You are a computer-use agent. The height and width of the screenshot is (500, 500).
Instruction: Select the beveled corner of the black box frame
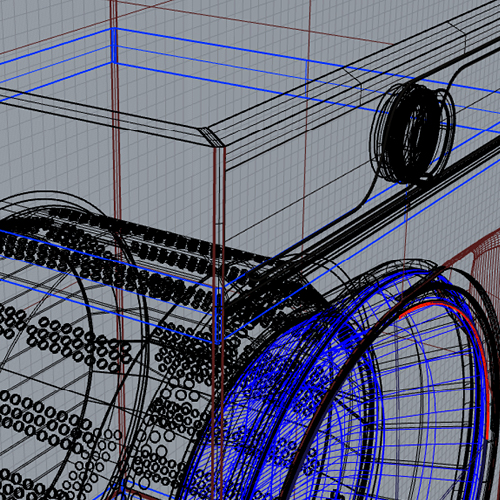(212, 138)
